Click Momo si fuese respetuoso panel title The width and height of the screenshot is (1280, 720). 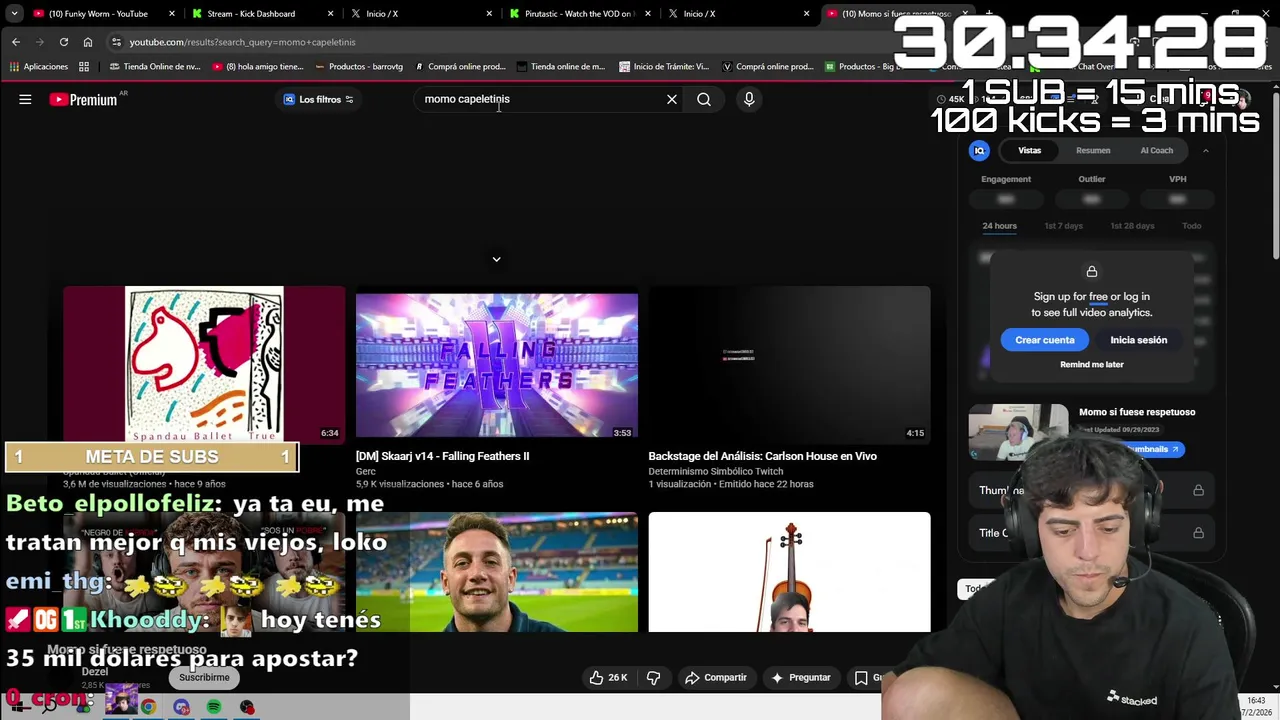[1137, 412]
